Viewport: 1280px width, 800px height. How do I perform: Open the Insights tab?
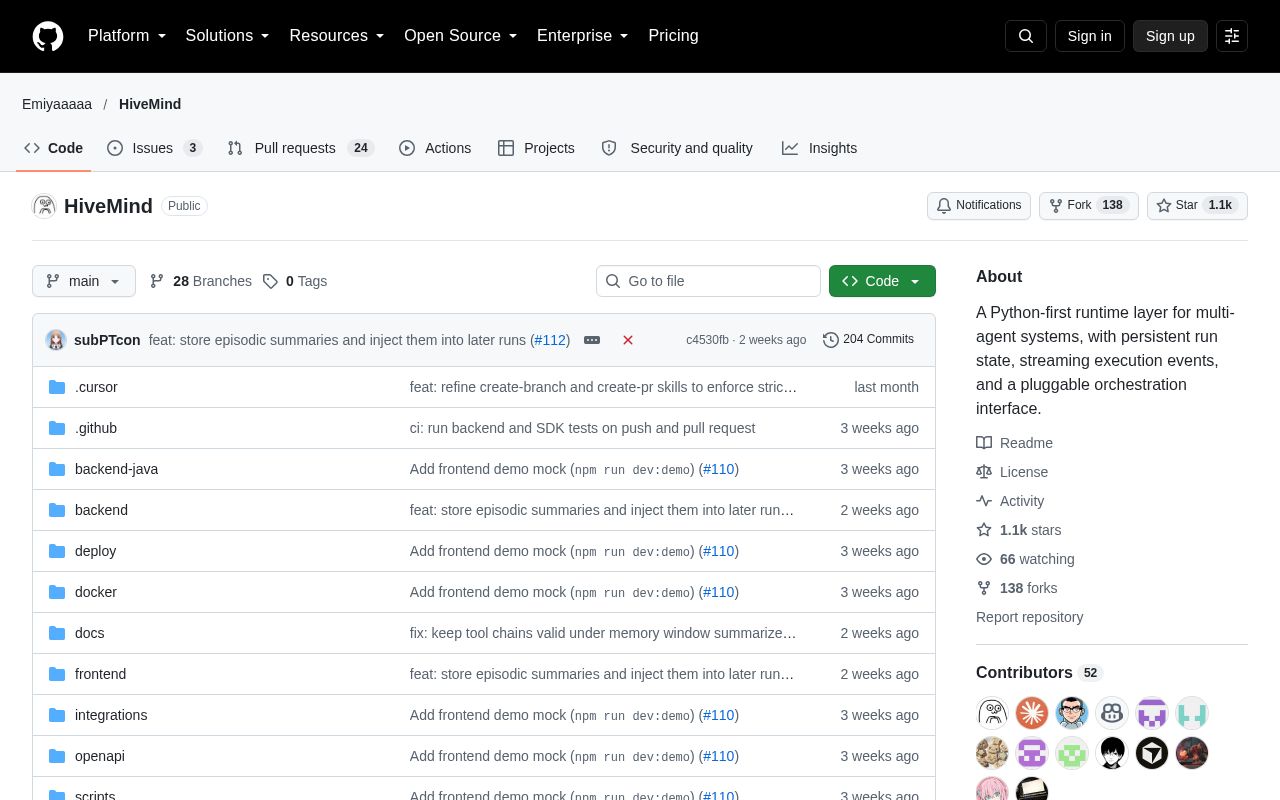tap(820, 148)
